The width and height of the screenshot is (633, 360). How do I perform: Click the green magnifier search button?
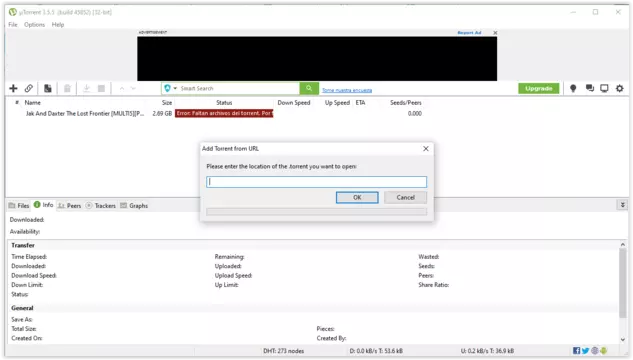309,88
